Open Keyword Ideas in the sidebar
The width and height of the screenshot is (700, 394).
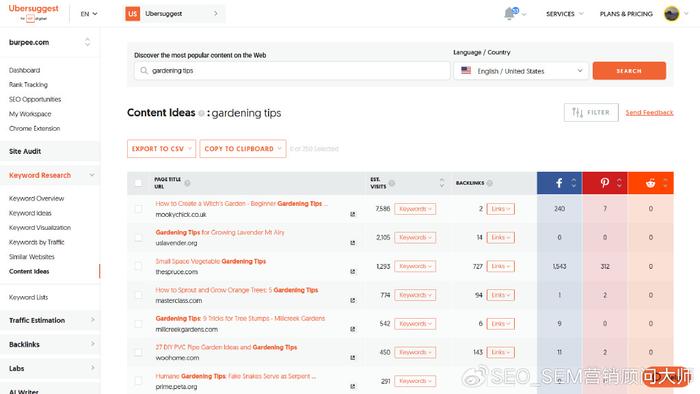point(30,213)
